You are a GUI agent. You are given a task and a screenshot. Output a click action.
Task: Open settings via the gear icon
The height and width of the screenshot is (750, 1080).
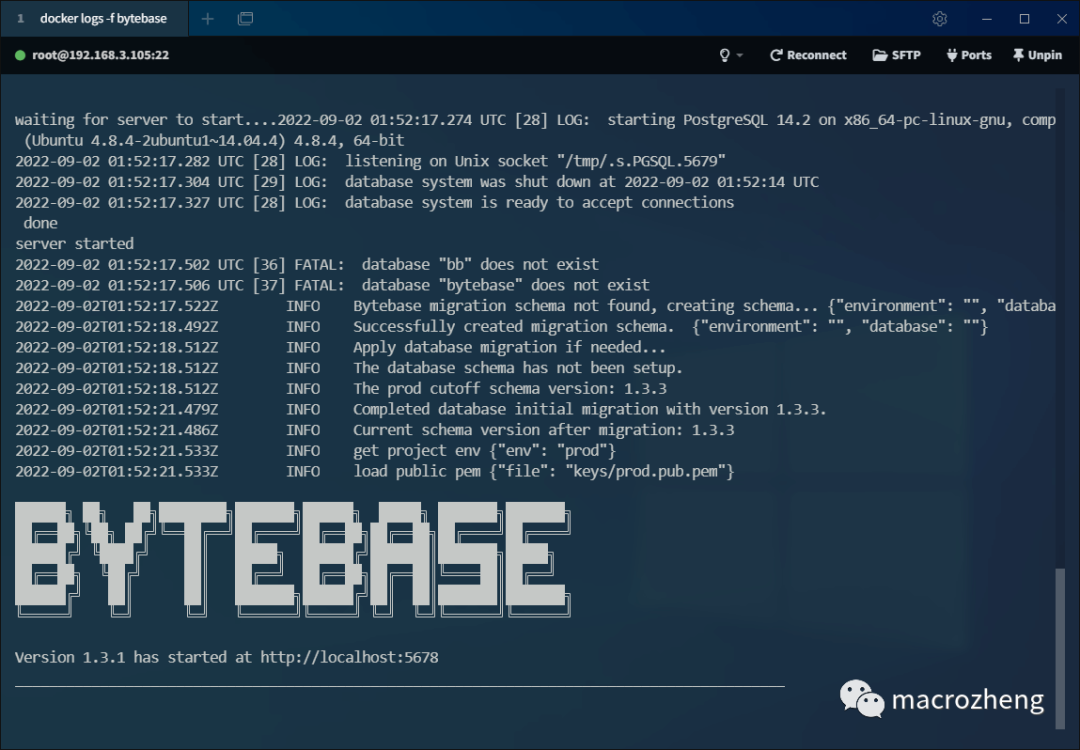point(939,19)
